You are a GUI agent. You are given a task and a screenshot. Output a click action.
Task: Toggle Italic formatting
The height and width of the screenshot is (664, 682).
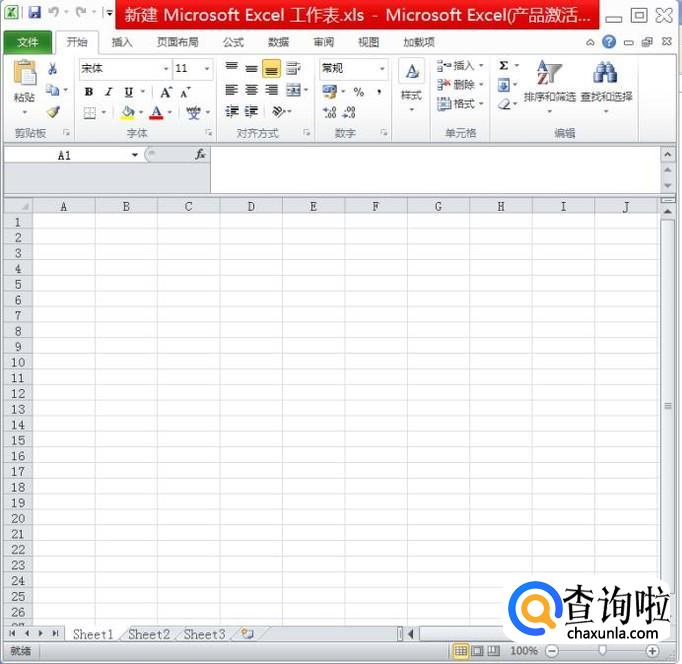109,92
